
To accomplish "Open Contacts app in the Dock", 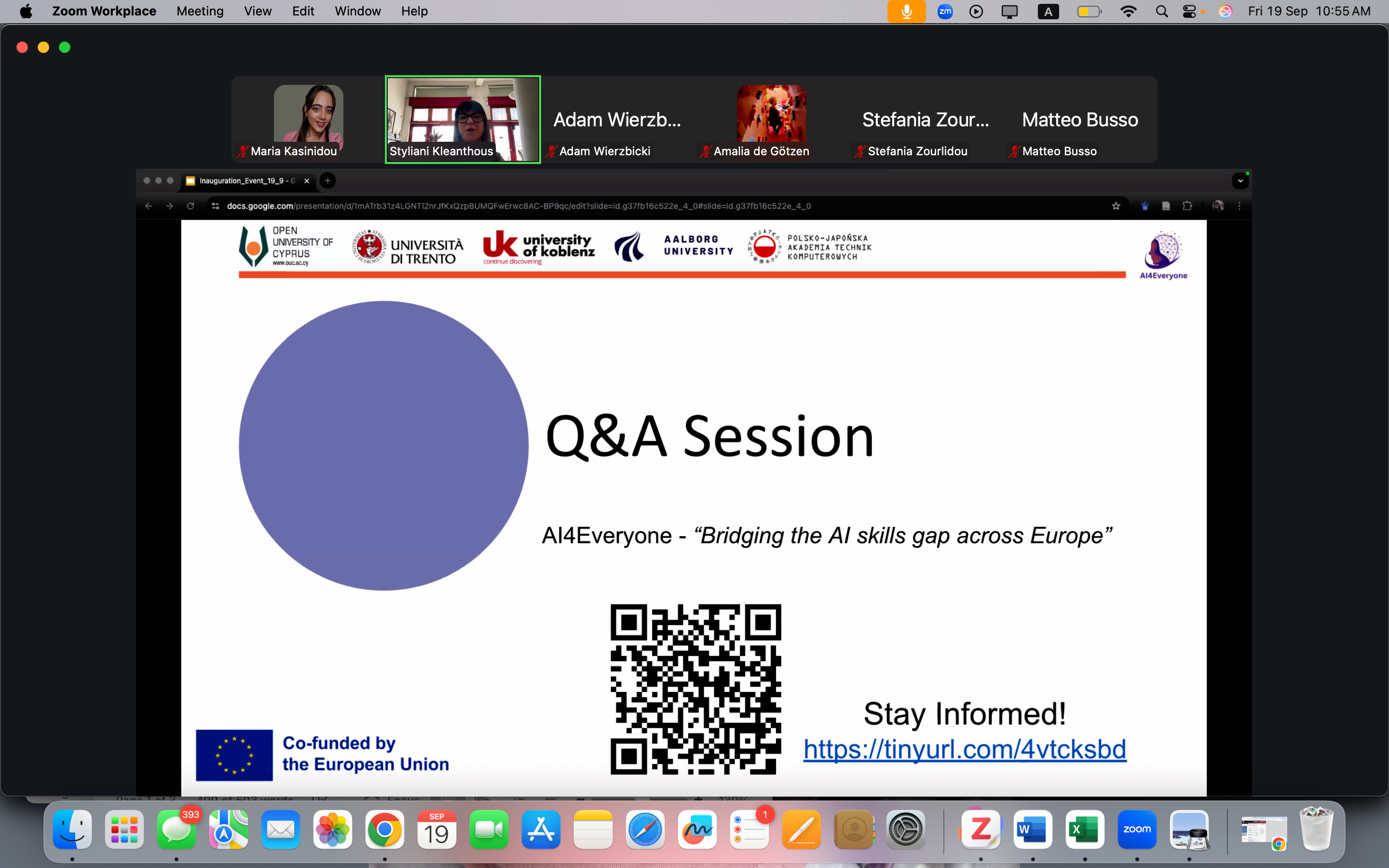I will pos(854,829).
